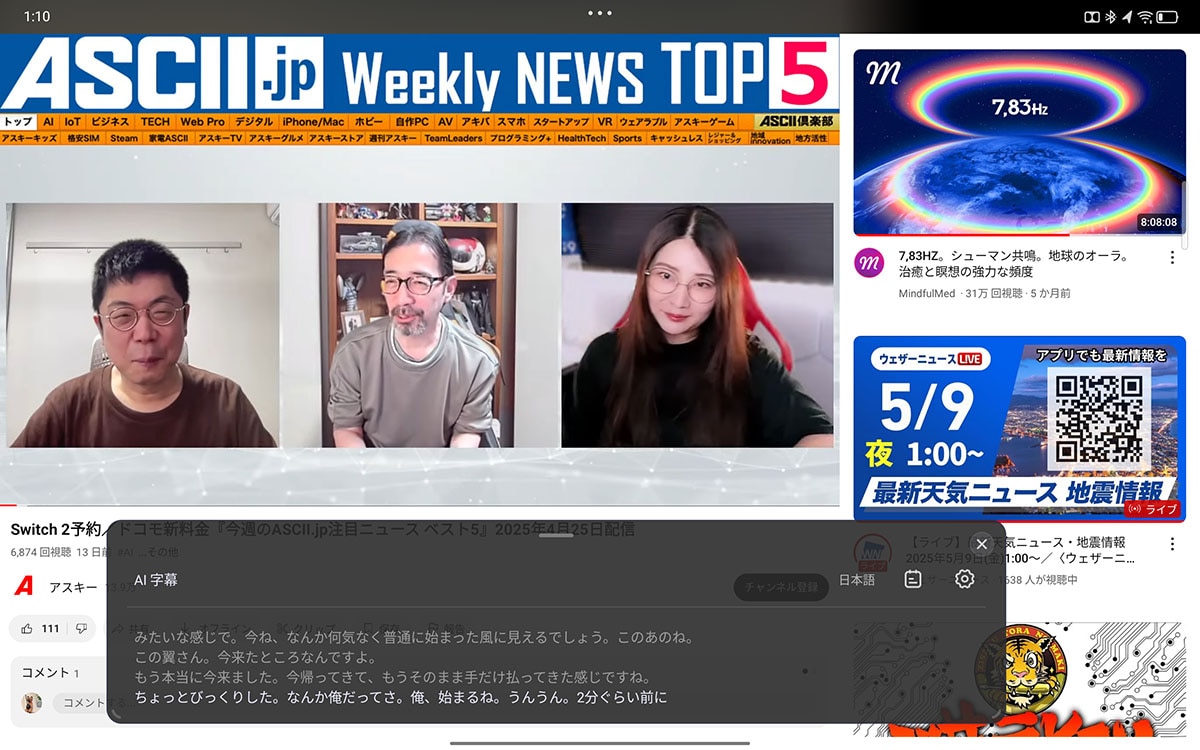
Task: Click the transcript copy icon in the caption panel
Action: pyautogui.click(x=911, y=578)
